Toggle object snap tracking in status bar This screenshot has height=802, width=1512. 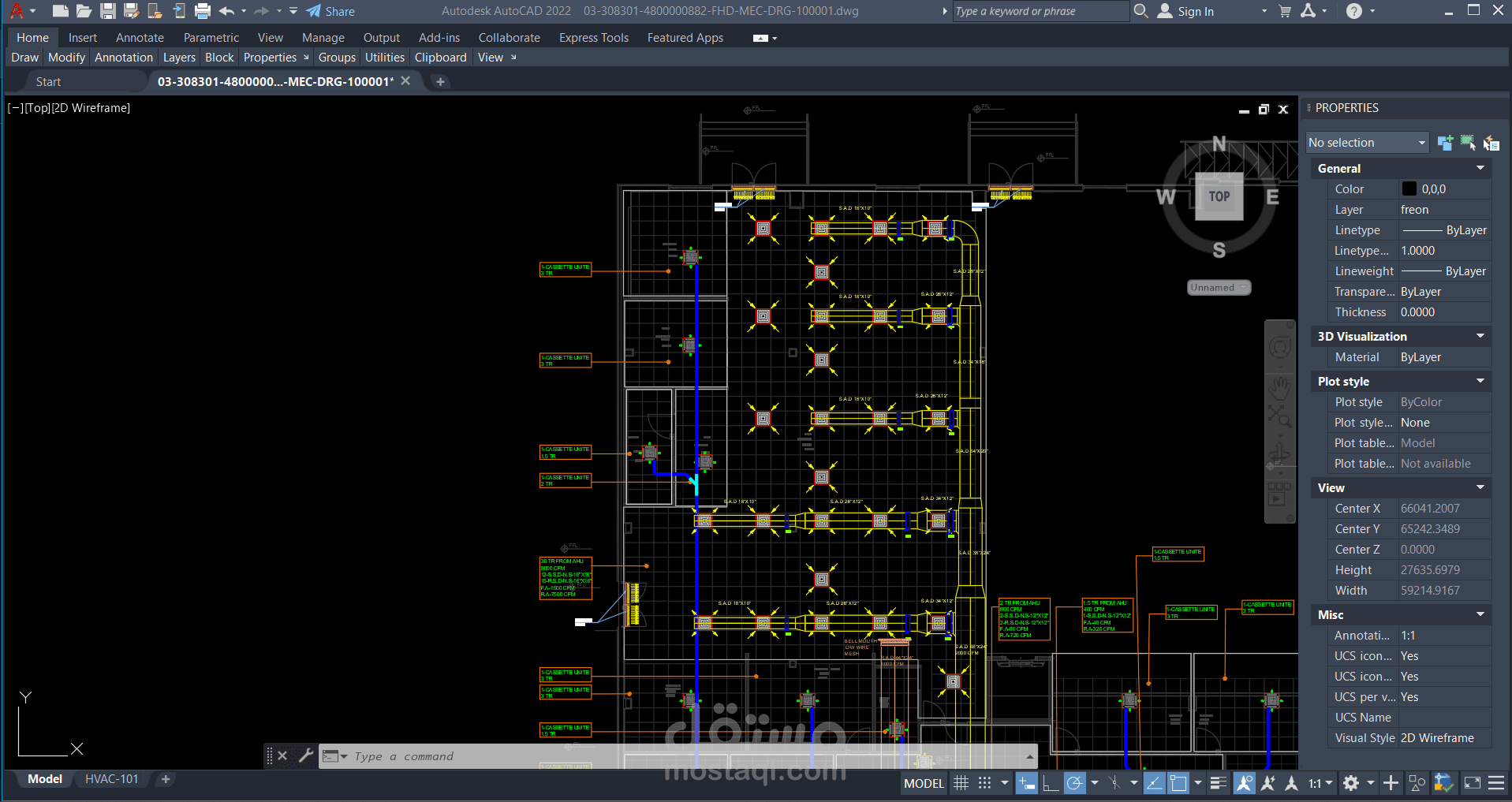1154,783
